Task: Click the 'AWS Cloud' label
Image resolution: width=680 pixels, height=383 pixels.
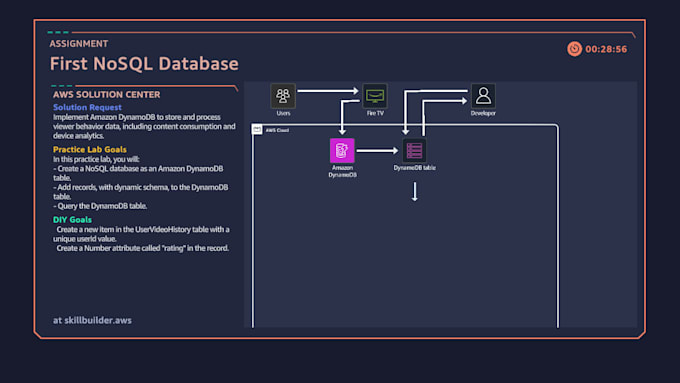Action: (277, 130)
